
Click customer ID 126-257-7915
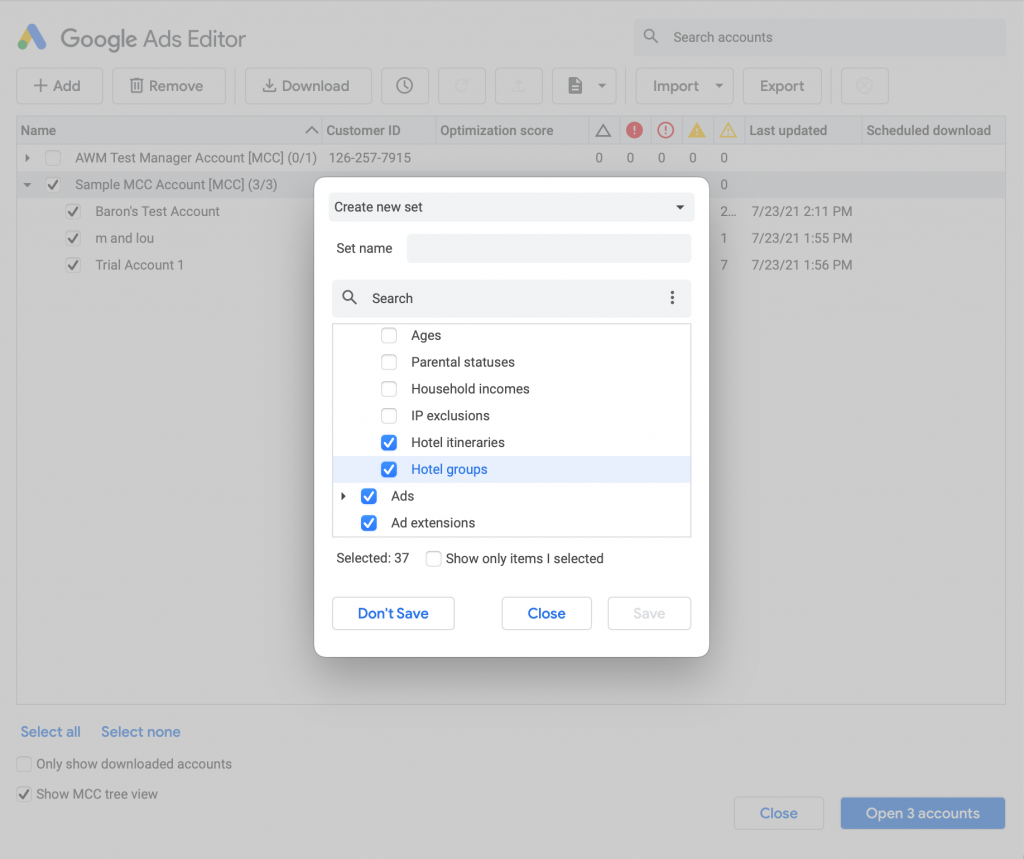(370, 157)
